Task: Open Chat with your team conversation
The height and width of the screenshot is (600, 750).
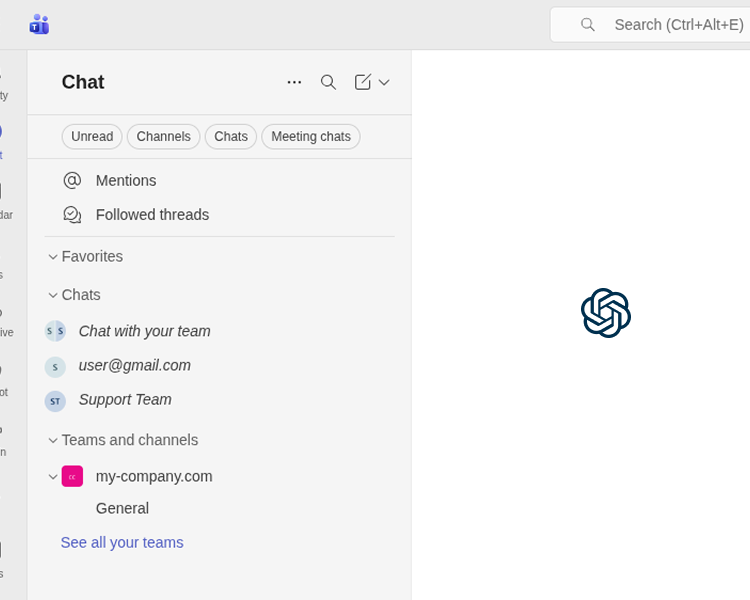Action: click(x=144, y=331)
